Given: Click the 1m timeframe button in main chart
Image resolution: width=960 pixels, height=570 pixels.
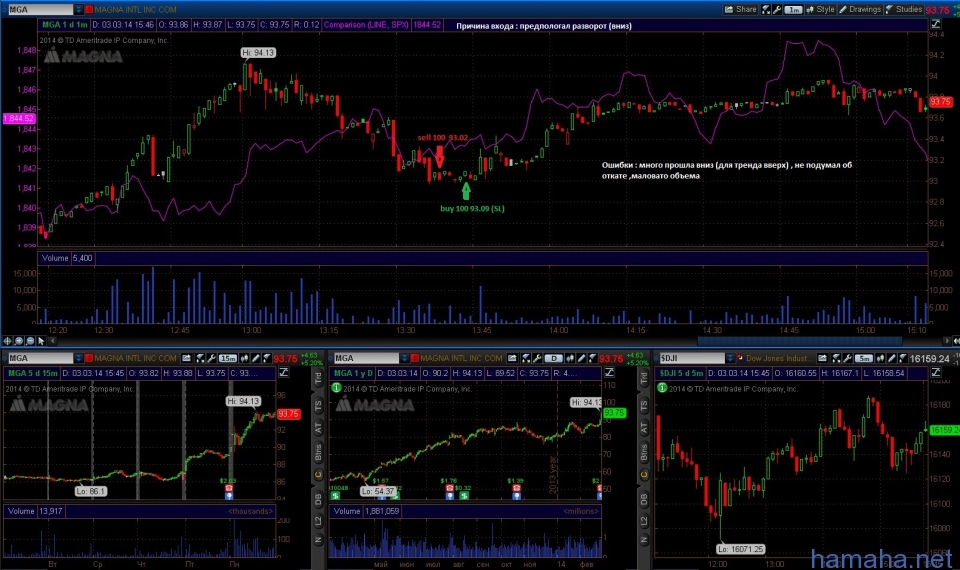Looking at the screenshot, I should click(793, 9).
